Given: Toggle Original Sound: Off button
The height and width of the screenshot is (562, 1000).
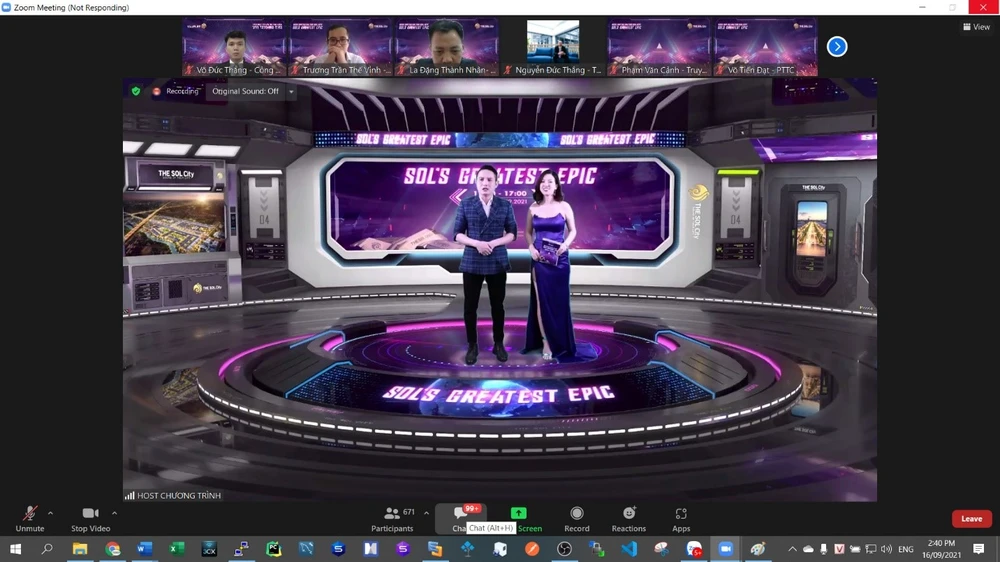Looking at the screenshot, I should [245, 91].
